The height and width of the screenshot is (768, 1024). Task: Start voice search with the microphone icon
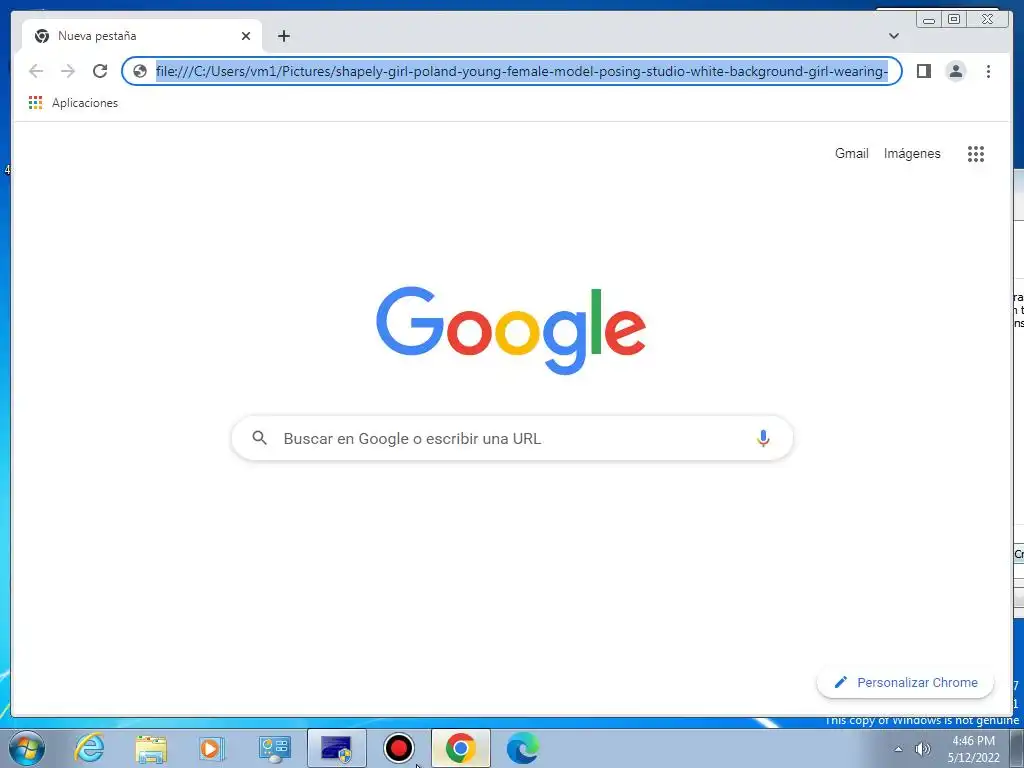click(x=763, y=438)
